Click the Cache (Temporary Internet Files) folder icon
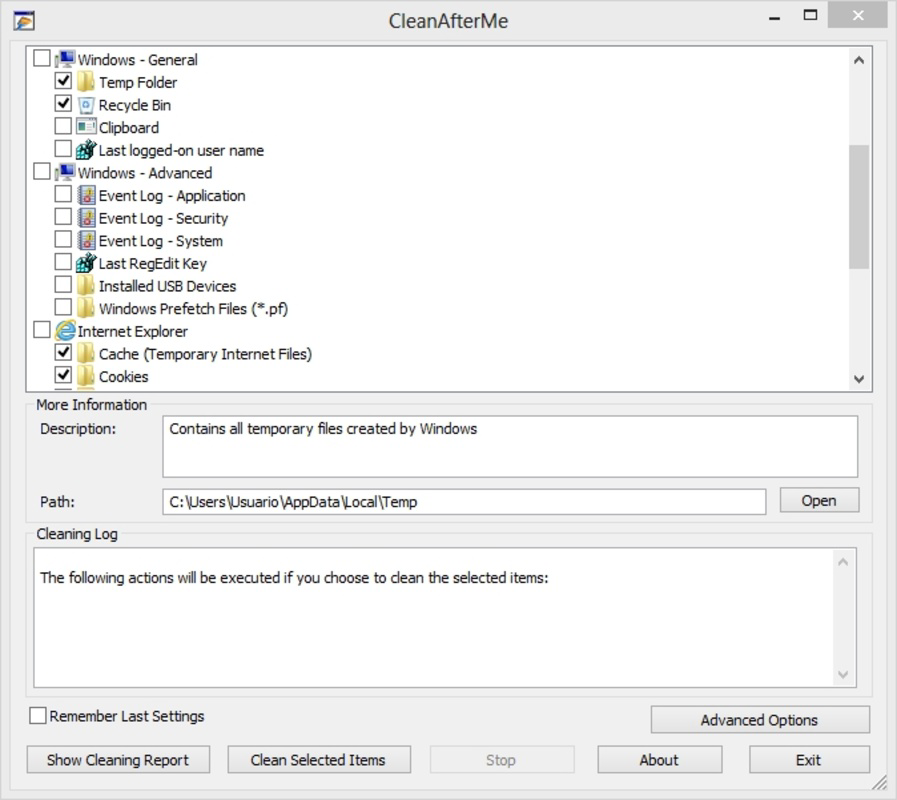The image size is (897, 800). click(86, 354)
